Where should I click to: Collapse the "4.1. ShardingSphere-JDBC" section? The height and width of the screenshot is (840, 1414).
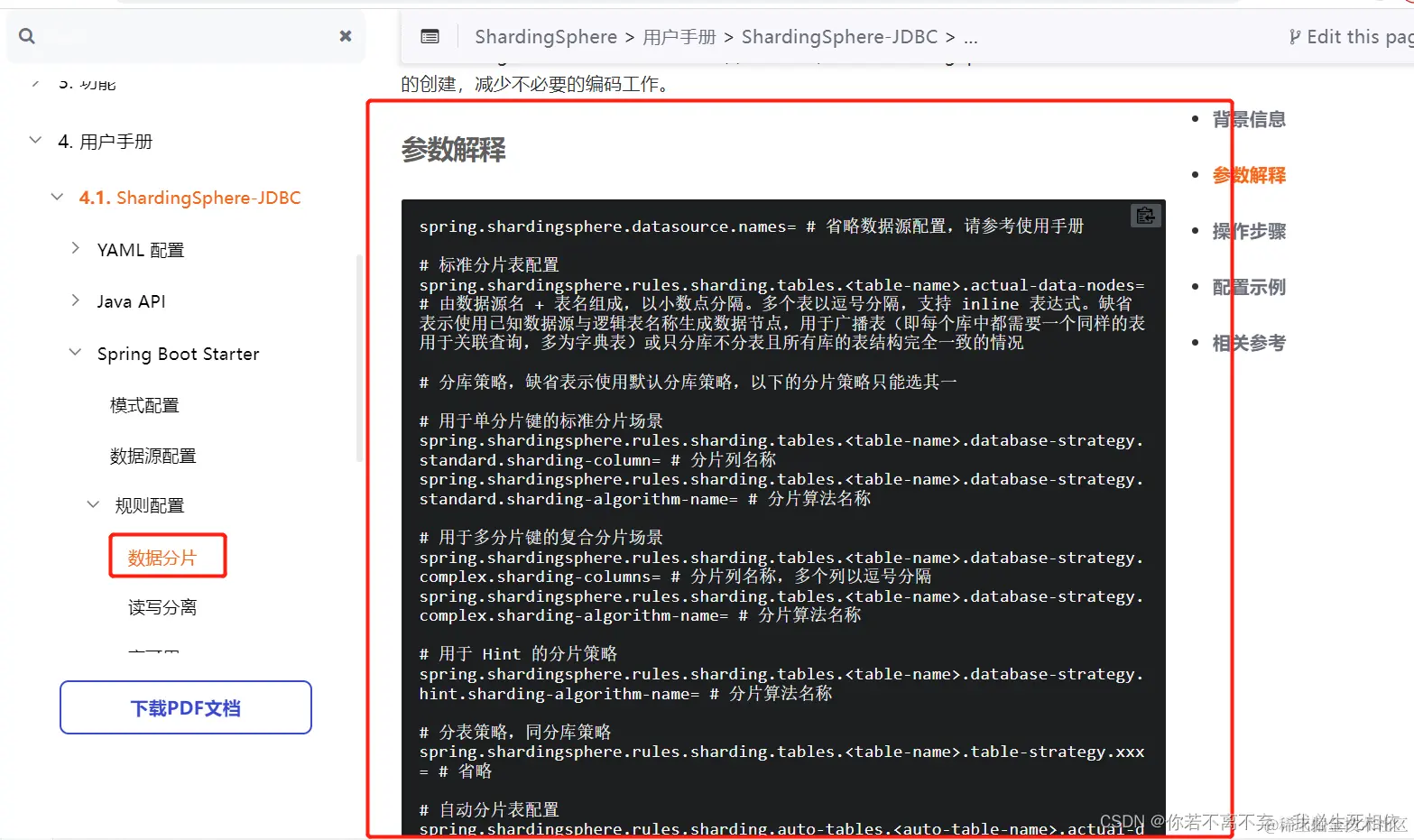pyautogui.click(x=56, y=197)
